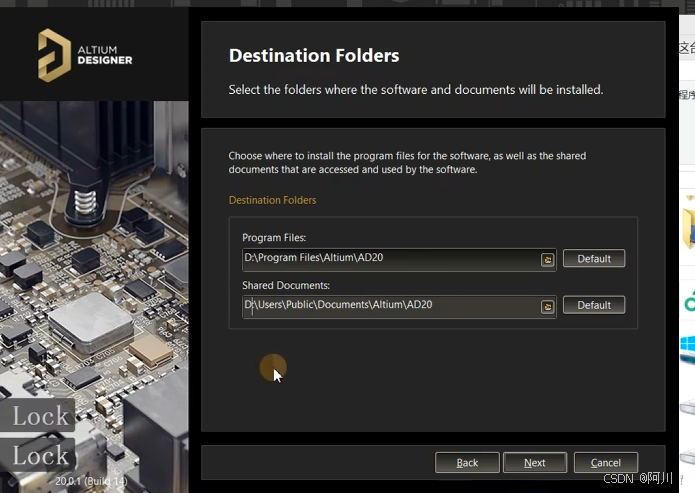
Task: Select the Destination Folders section label
Action: pyautogui.click(x=272, y=200)
